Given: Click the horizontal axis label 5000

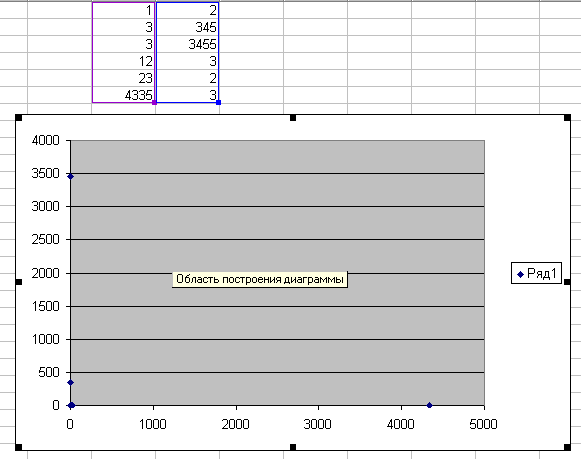Looking at the screenshot, I should pos(483,424).
